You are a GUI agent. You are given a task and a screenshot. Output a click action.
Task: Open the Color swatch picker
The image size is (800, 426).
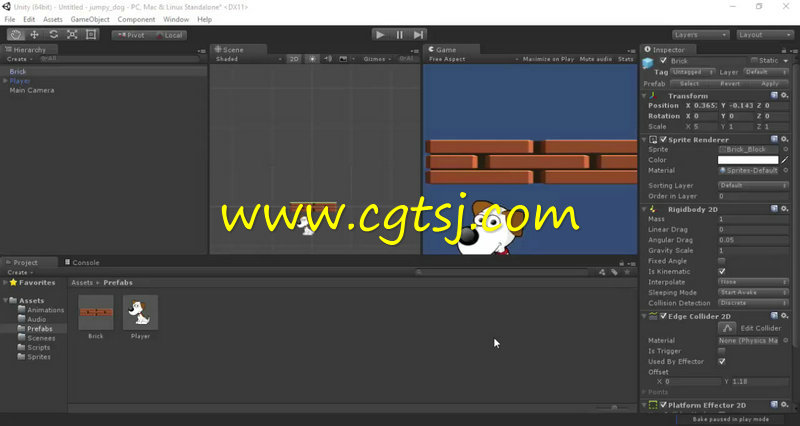(x=748, y=160)
